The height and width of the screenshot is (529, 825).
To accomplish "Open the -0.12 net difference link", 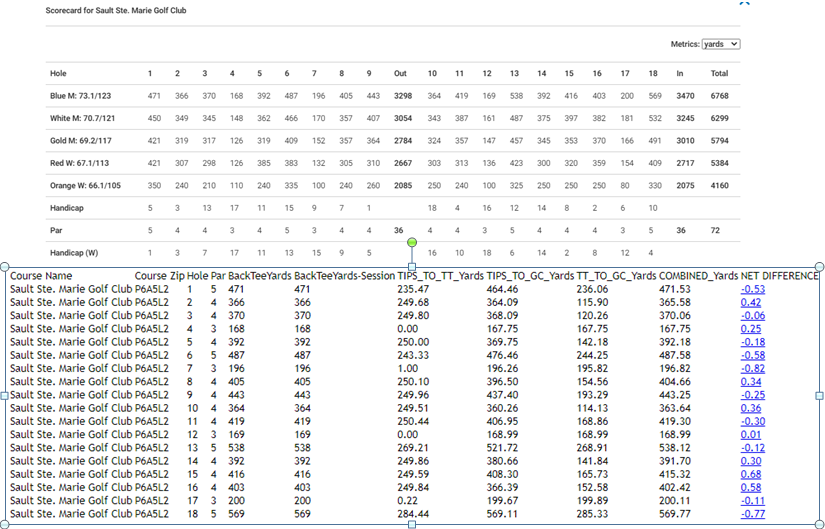I will (752, 448).
